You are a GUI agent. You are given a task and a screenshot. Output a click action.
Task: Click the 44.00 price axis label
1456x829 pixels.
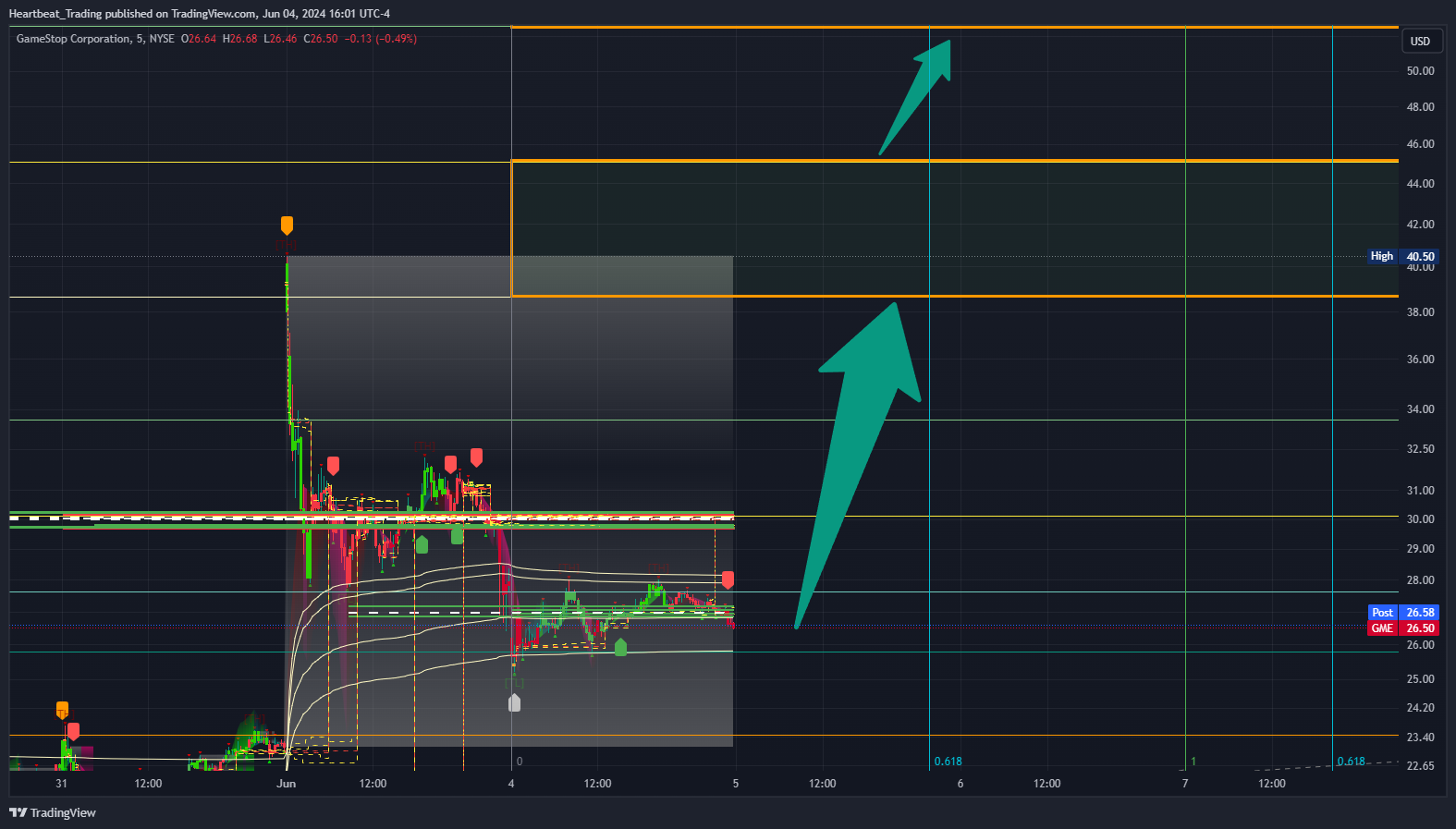[x=1420, y=183]
